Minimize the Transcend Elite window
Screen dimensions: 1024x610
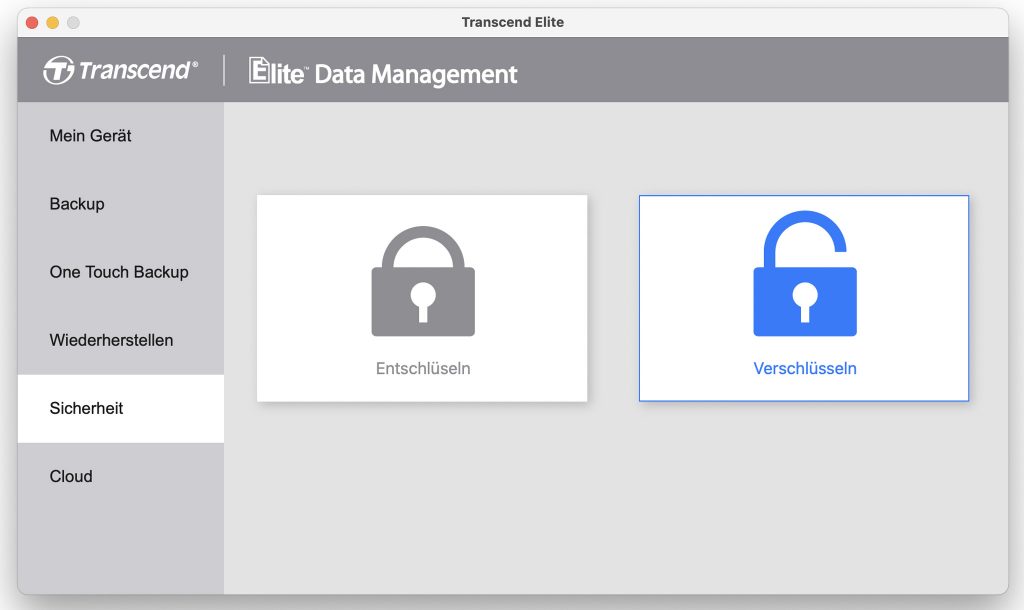coord(53,23)
